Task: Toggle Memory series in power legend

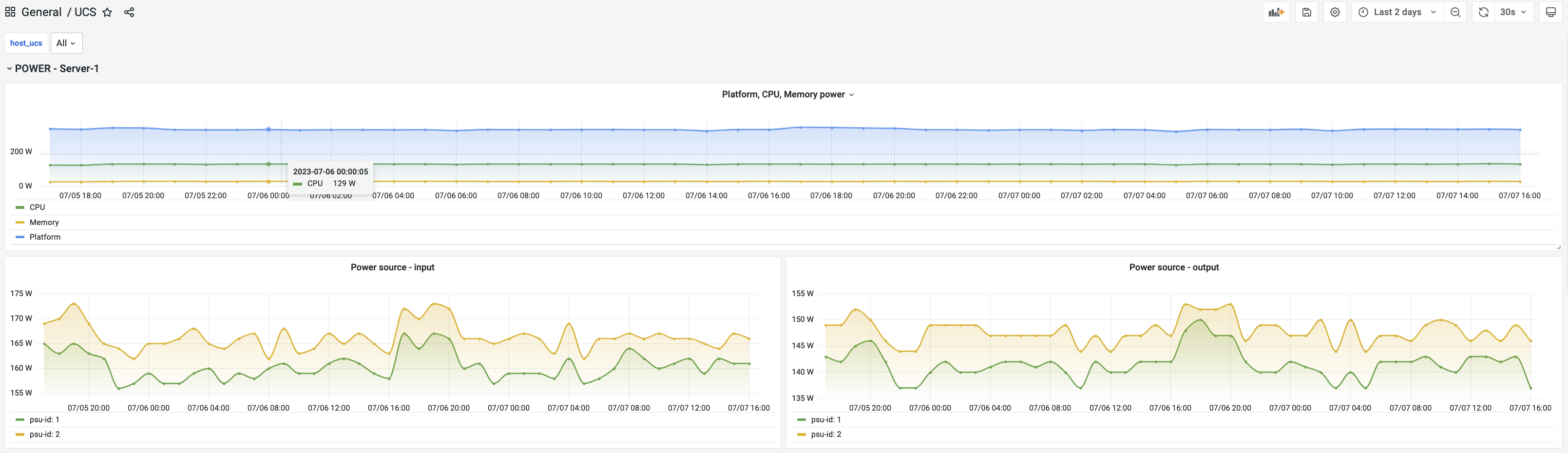Action: tap(44, 222)
